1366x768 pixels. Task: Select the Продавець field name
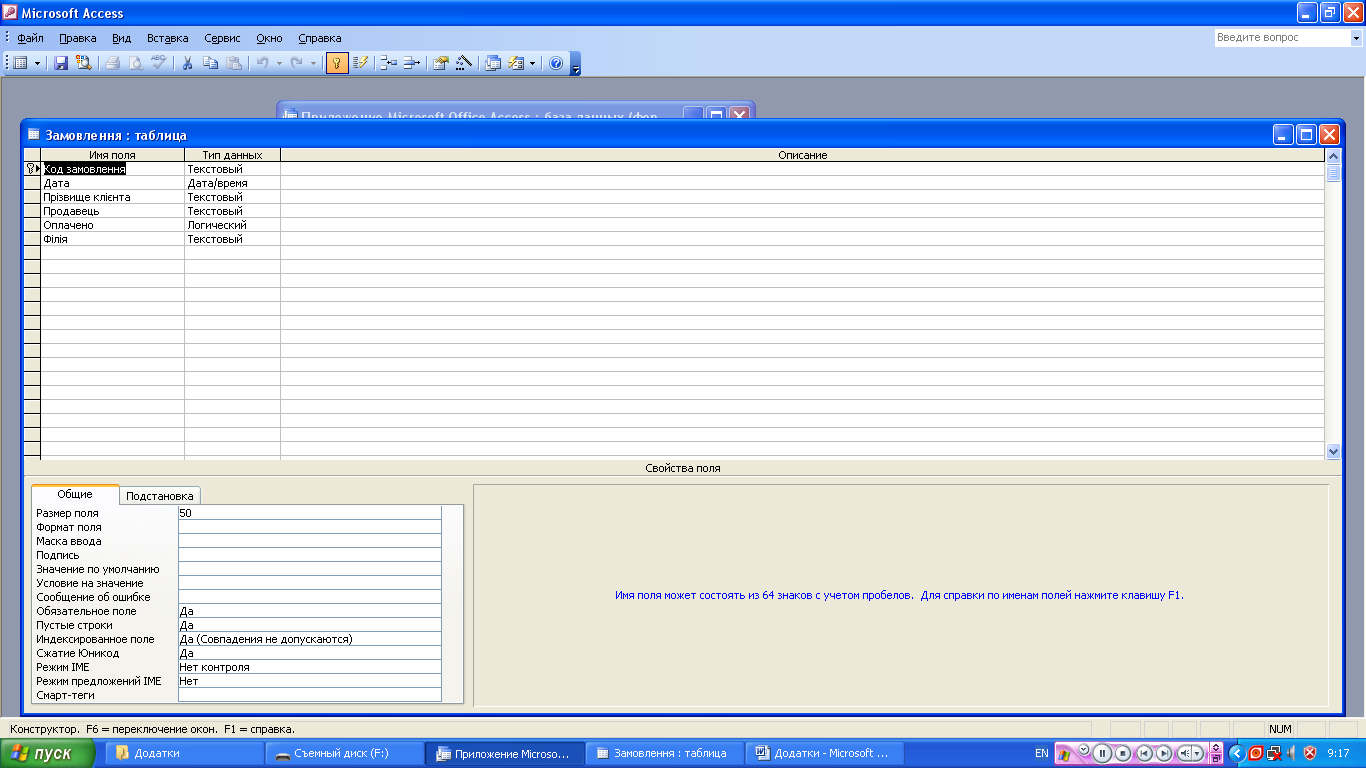pos(112,212)
